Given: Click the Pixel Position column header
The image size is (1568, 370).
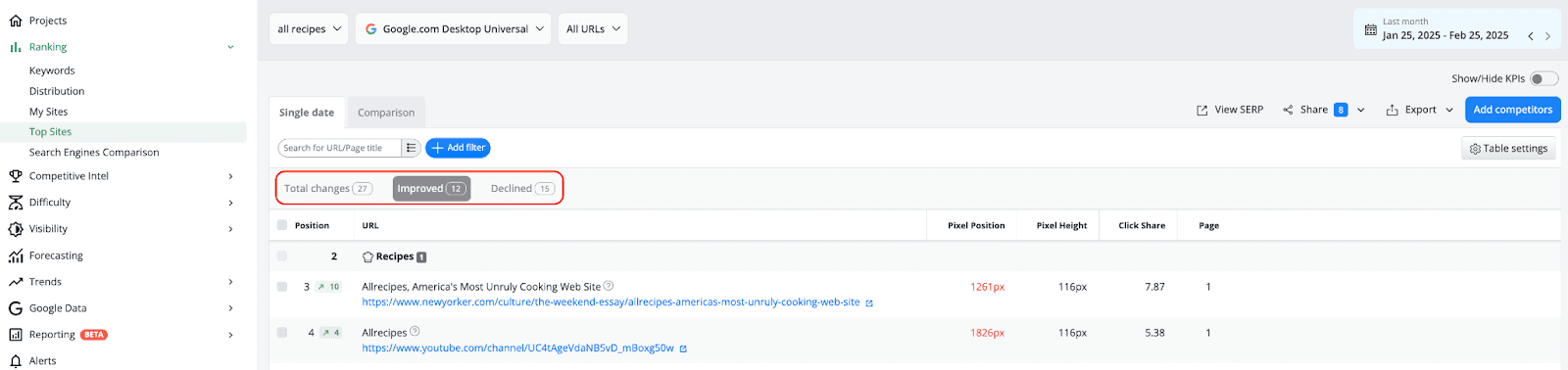Looking at the screenshot, I should click(x=976, y=225).
